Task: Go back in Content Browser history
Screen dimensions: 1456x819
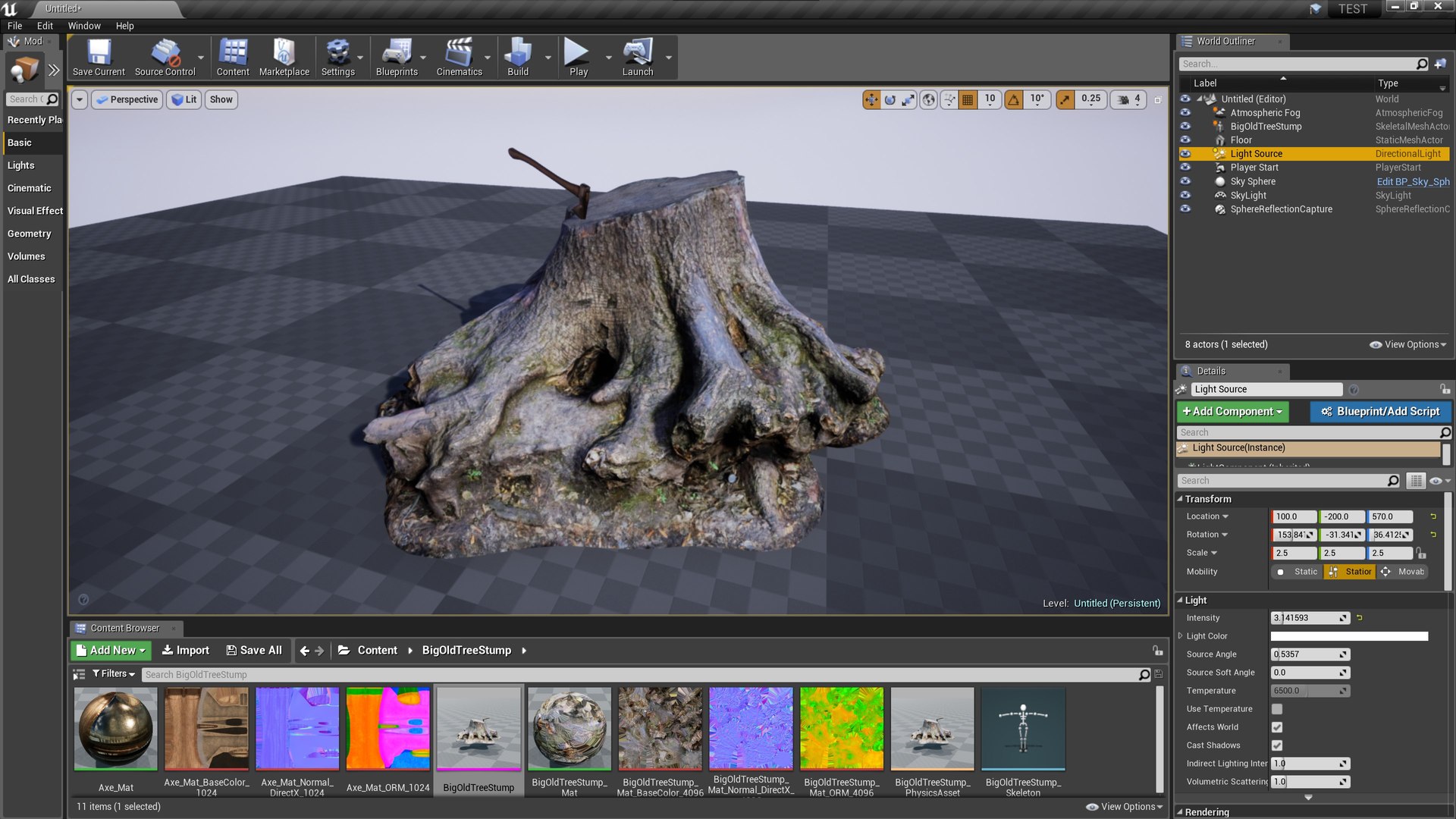Action: click(x=304, y=651)
